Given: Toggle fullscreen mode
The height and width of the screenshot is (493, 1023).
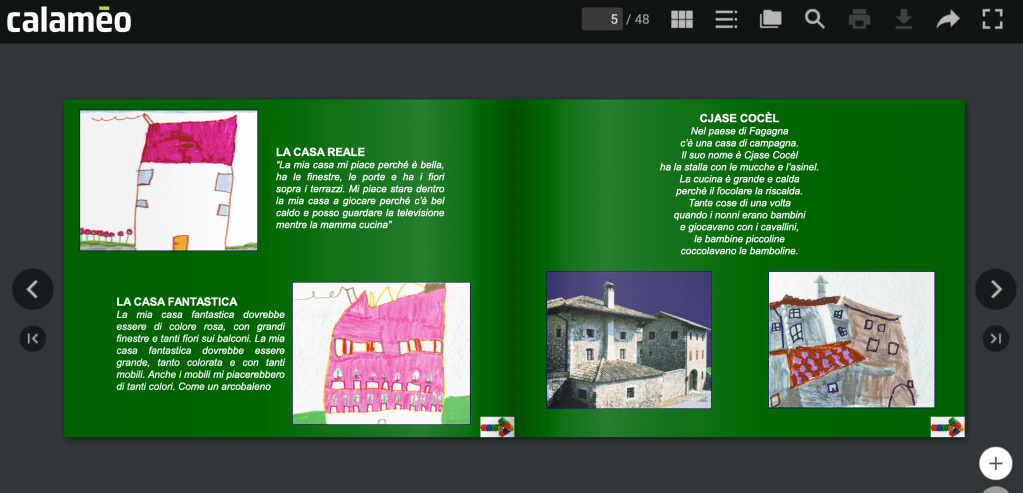Looking at the screenshot, I should click(x=992, y=19).
